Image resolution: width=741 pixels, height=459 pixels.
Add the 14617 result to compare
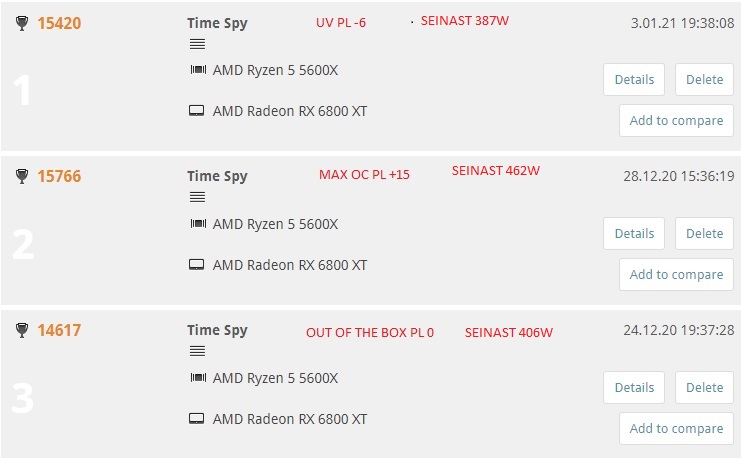point(676,428)
